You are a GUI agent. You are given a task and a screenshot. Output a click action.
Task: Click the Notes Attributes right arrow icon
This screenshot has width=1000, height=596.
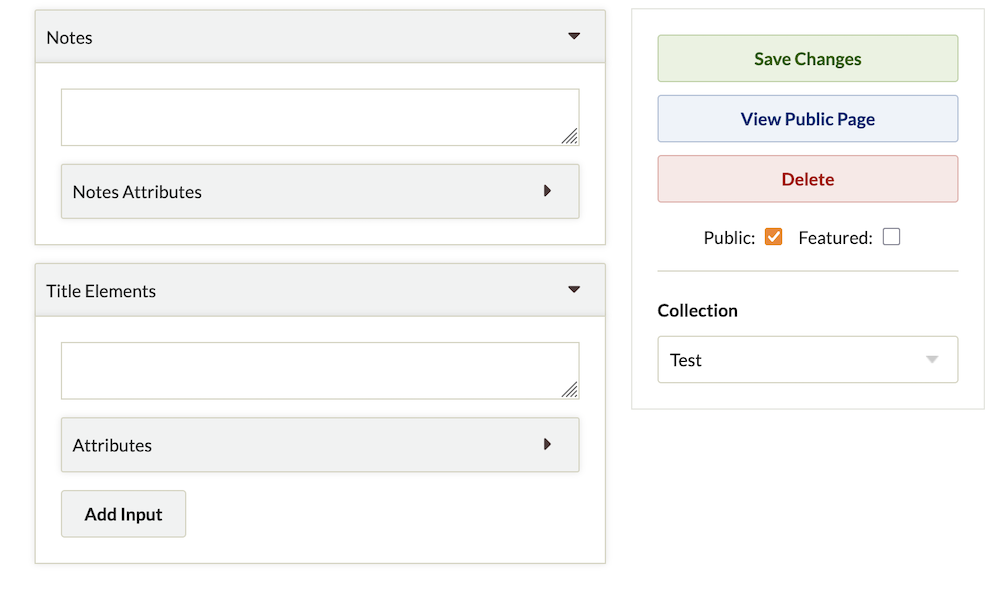pos(547,191)
